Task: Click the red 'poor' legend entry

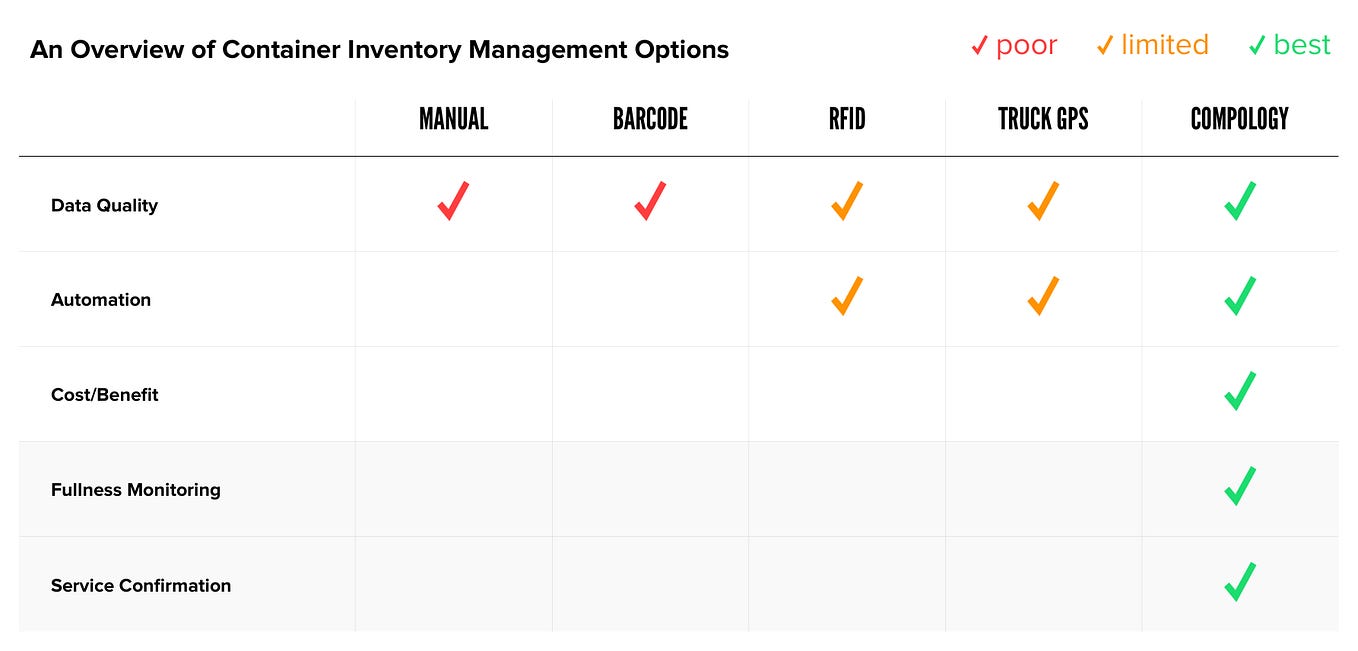Action: tap(1014, 45)
